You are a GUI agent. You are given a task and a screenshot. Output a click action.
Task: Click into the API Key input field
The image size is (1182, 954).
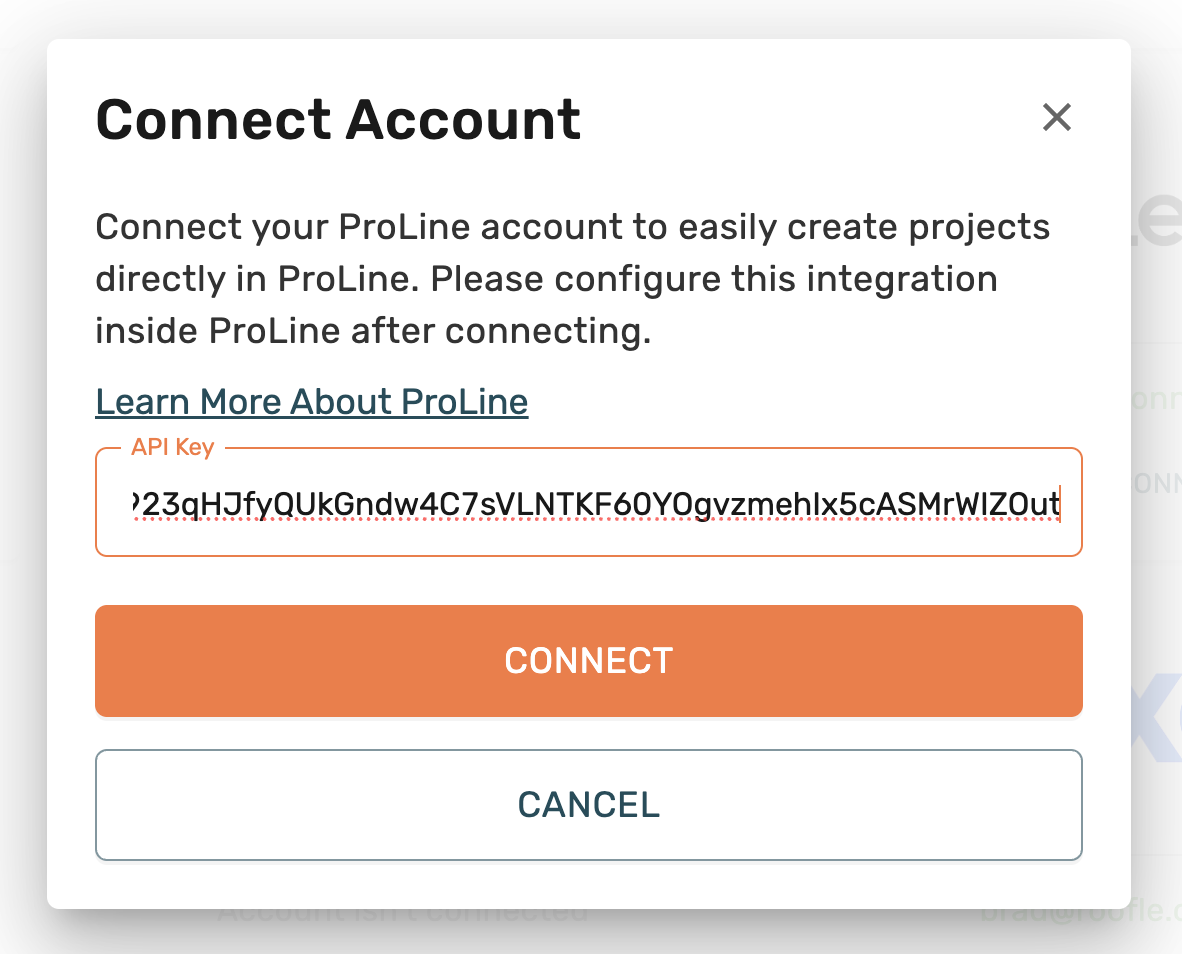click(588, 505)
